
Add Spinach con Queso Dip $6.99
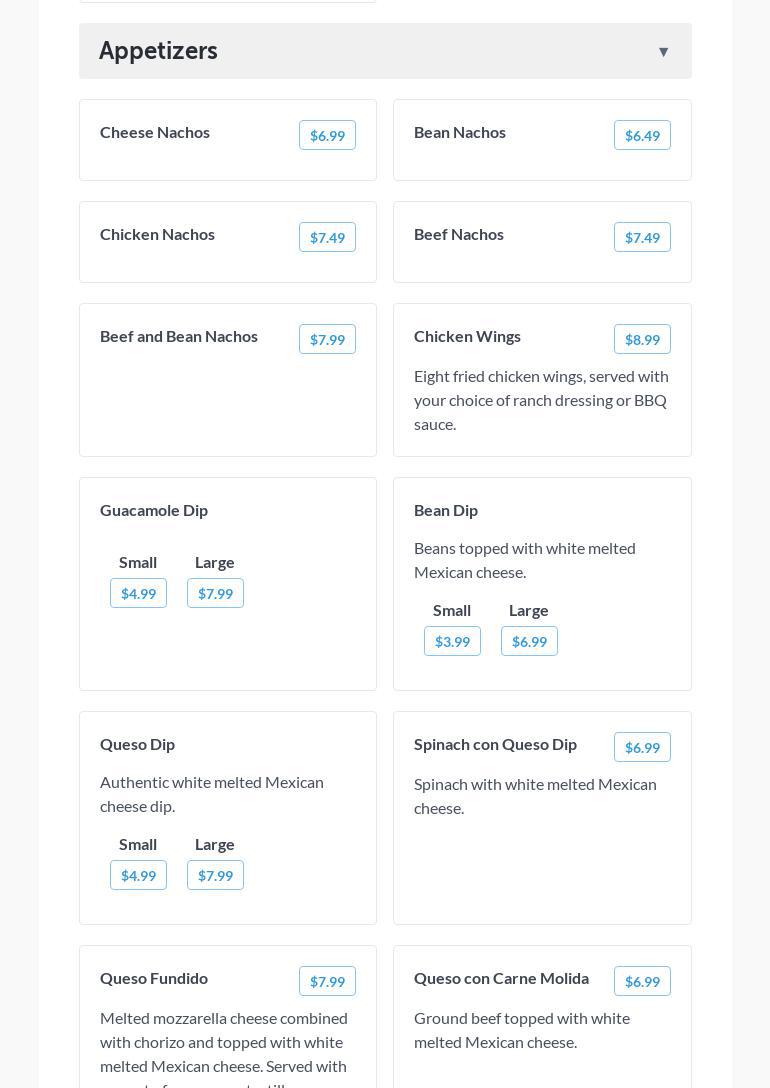coord(642,748)
